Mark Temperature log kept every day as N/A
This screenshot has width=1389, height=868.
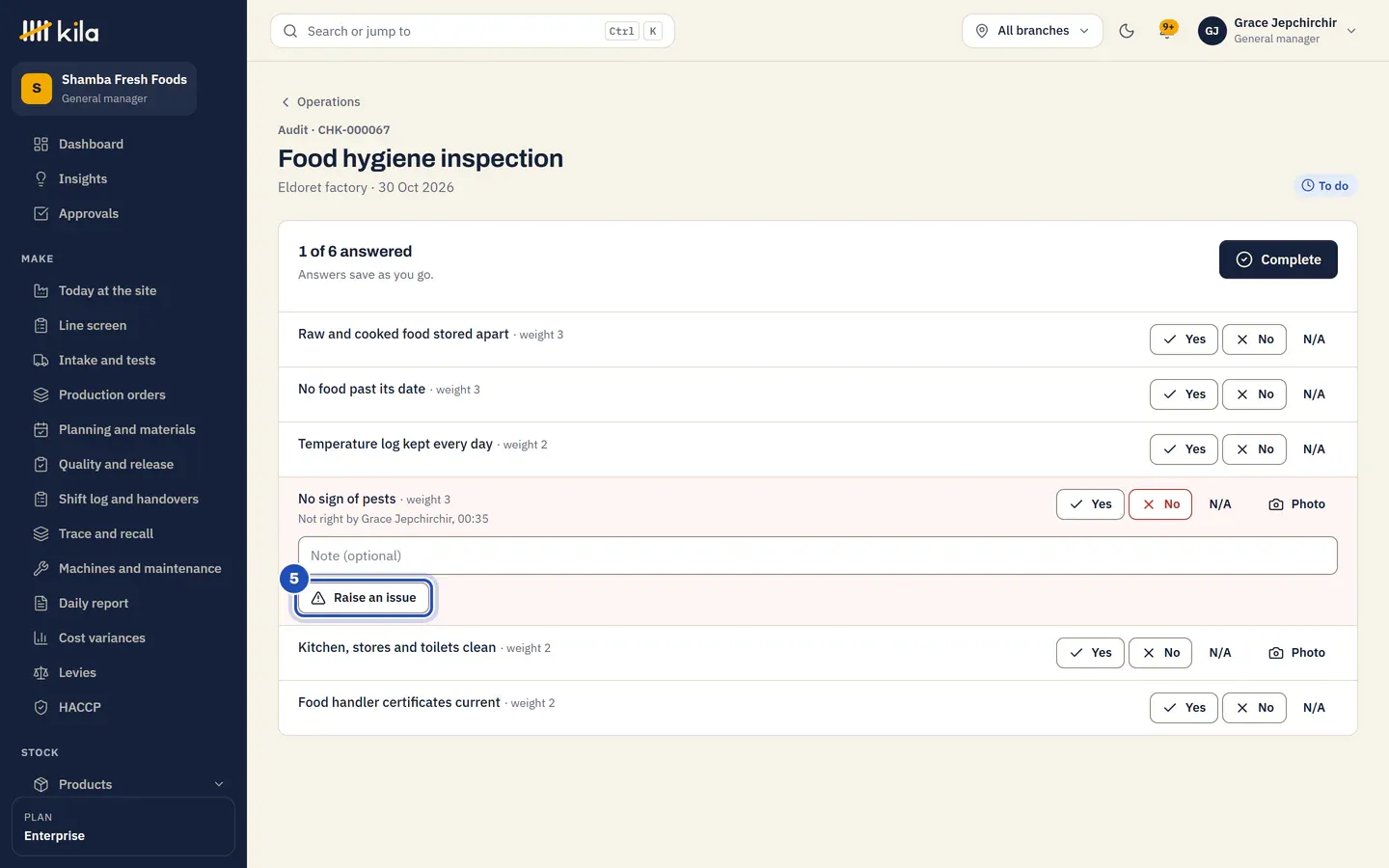point(1314,449)
